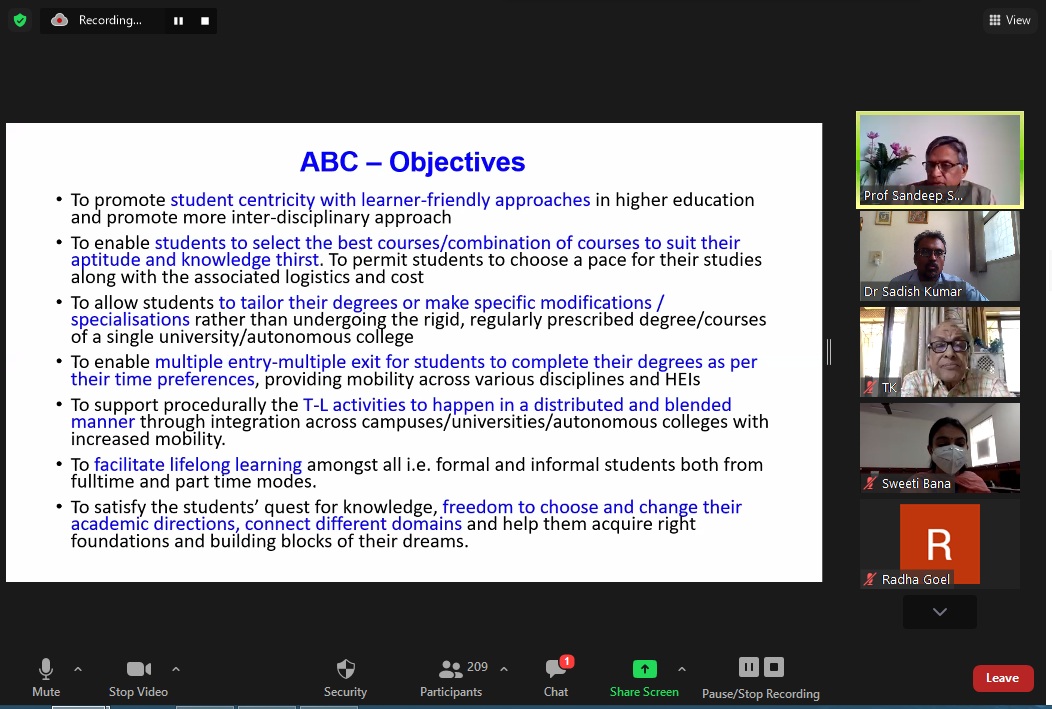Expand audio options arrow beside Mute
This screenshot has width=1052, height=709.
coord(78,669)
